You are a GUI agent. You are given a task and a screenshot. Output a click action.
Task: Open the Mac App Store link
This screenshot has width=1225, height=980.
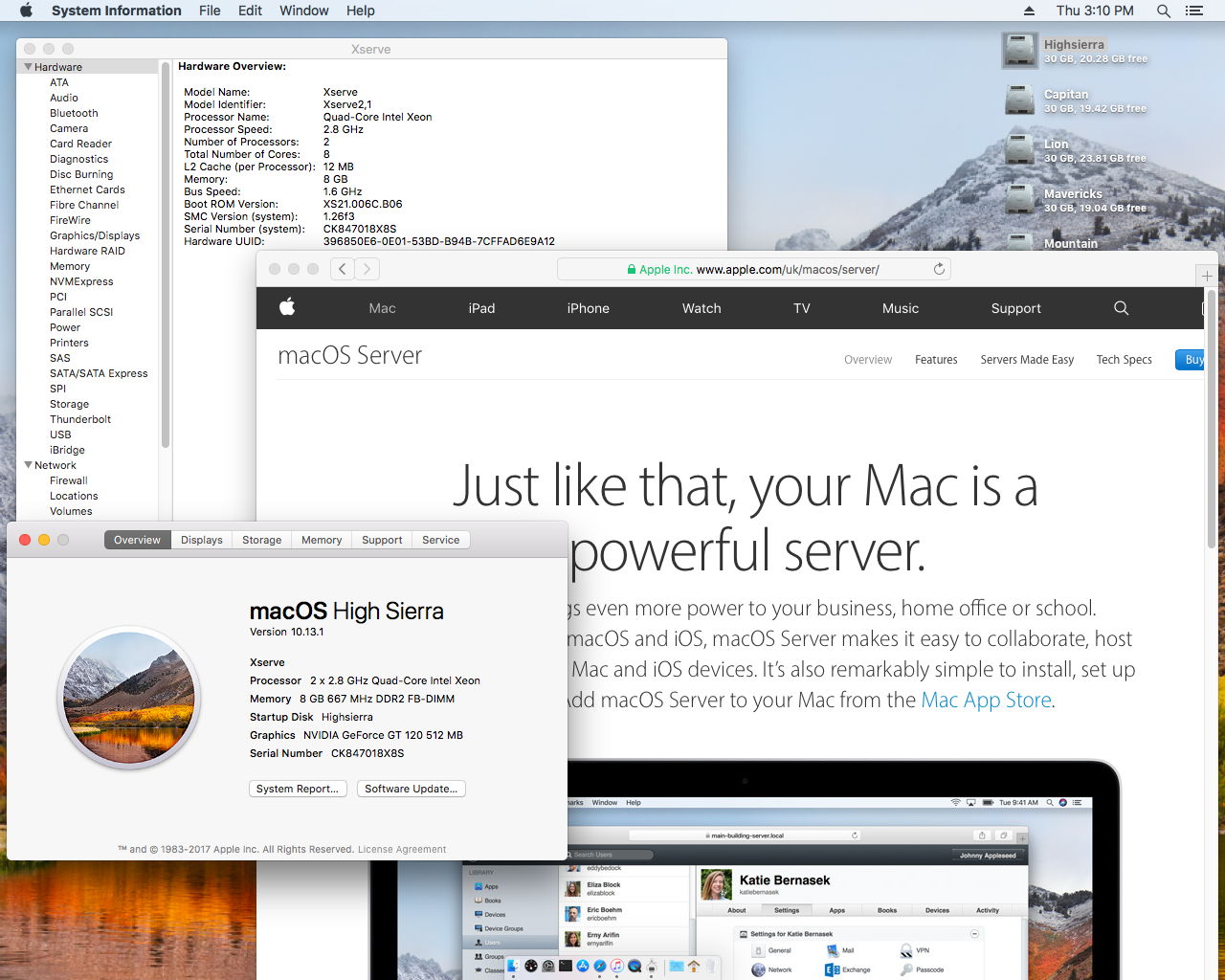click(986, 700)
